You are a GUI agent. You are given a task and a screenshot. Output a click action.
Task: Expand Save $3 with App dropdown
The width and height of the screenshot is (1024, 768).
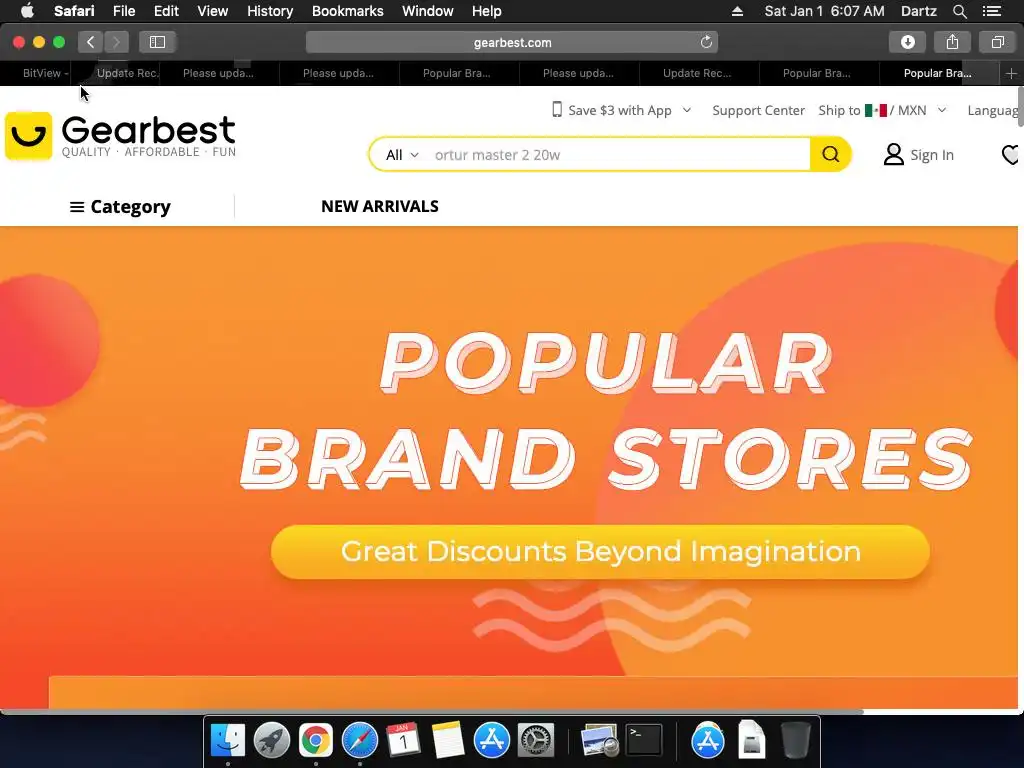686,110
